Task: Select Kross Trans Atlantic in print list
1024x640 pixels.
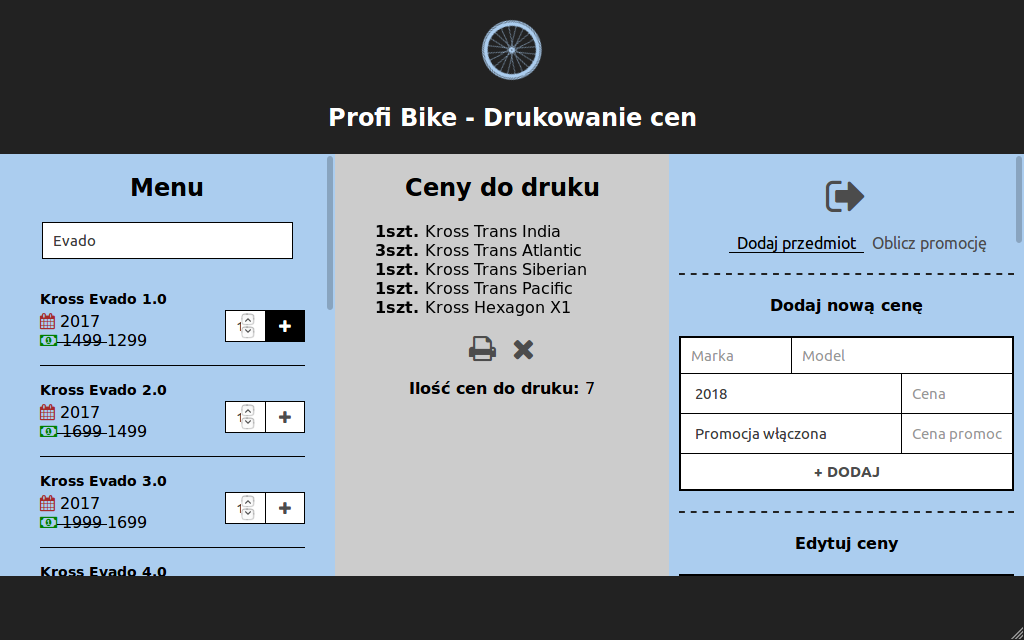Action: 478,251
